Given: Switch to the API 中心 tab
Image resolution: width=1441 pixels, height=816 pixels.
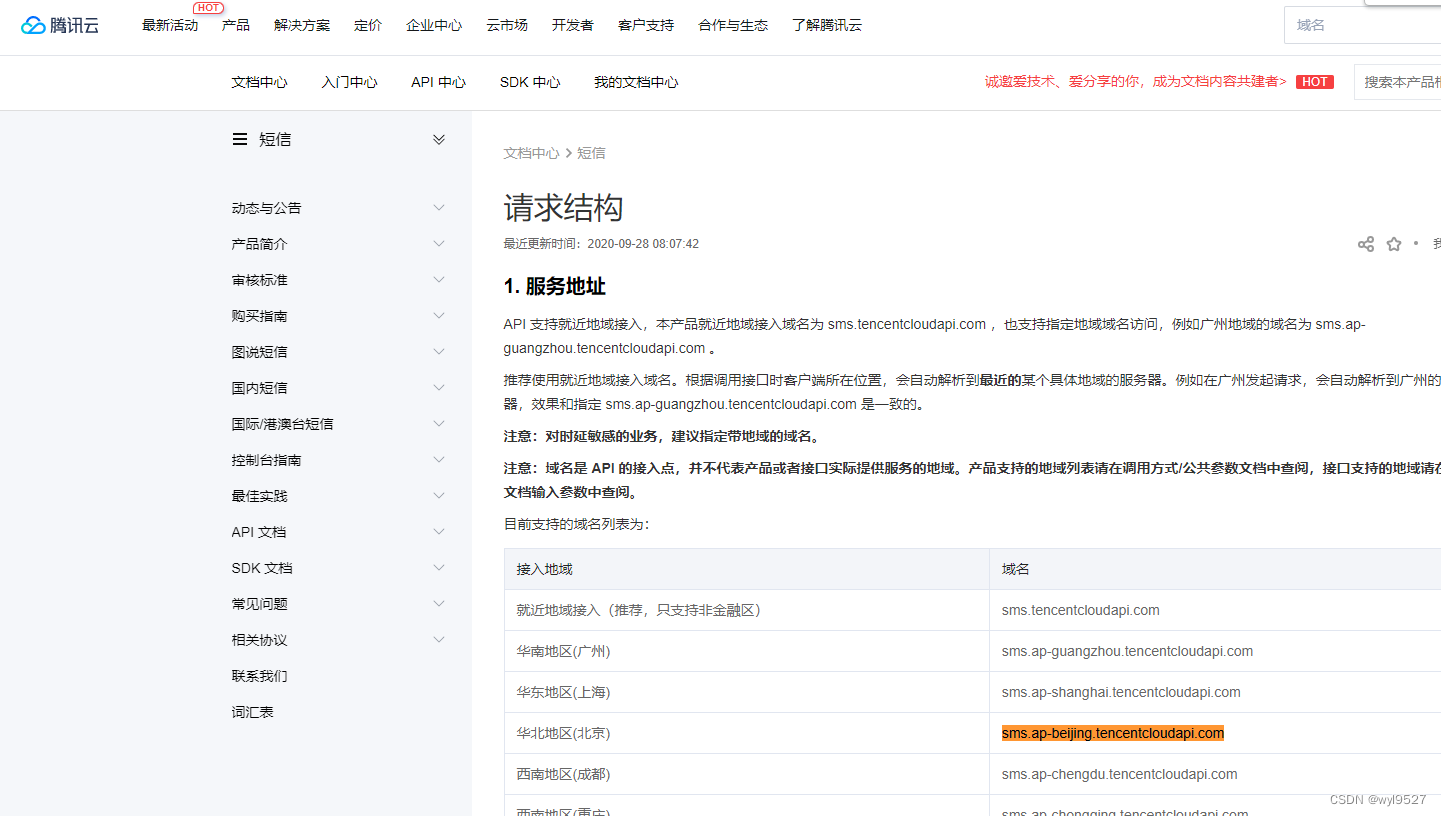Looking at the screenshot, I should [x=438, y=82].
